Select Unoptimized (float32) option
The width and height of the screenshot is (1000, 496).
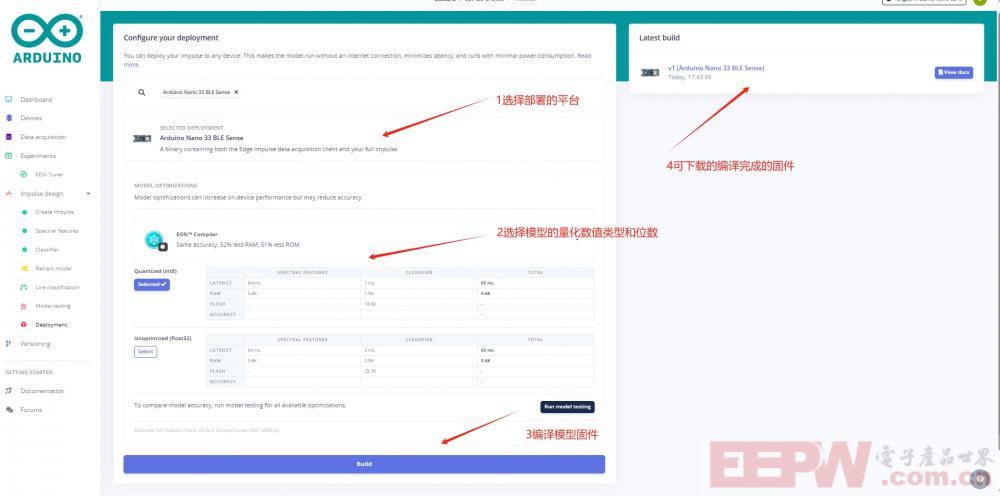coord(145,351)
